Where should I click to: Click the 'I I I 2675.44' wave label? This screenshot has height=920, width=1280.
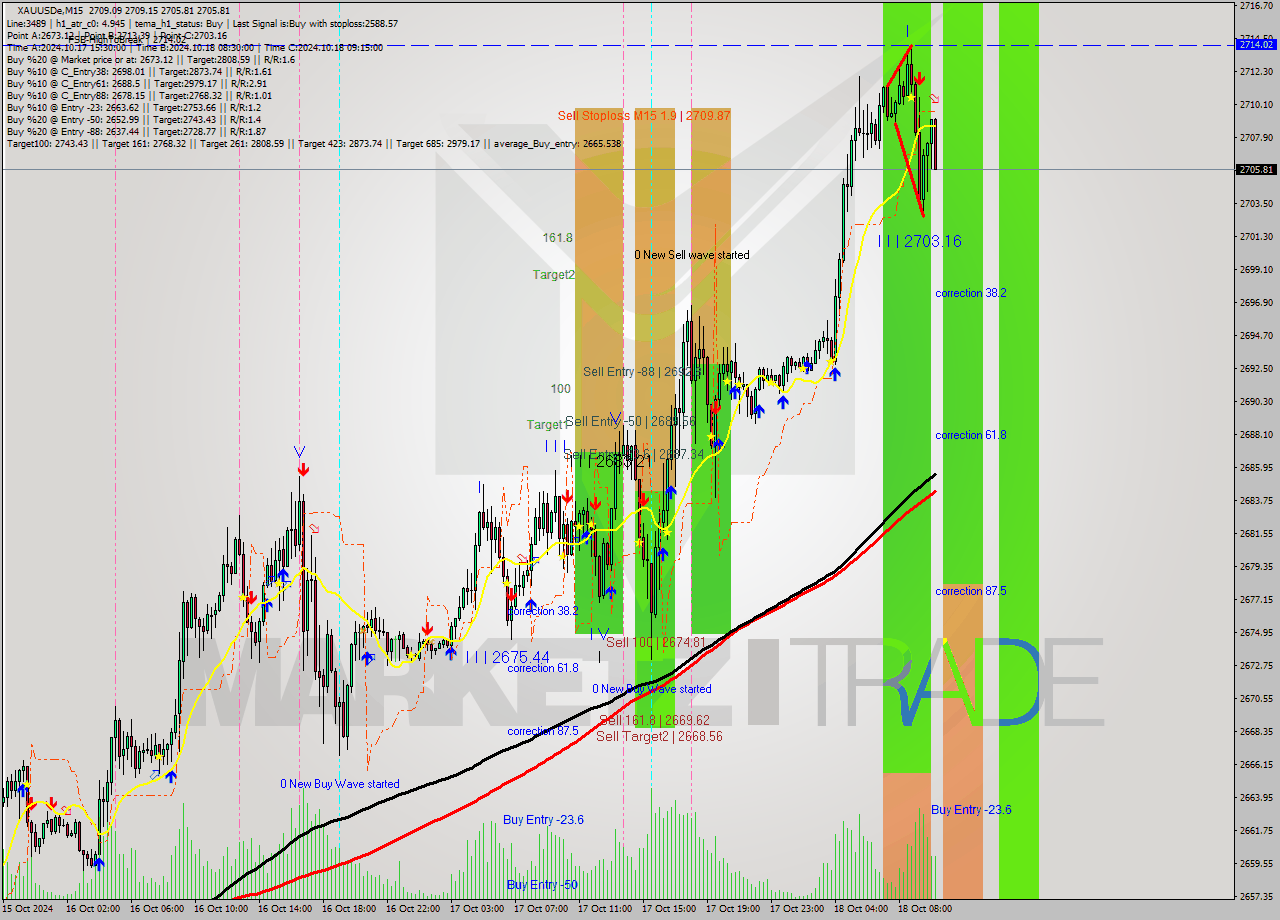(508, 657)
